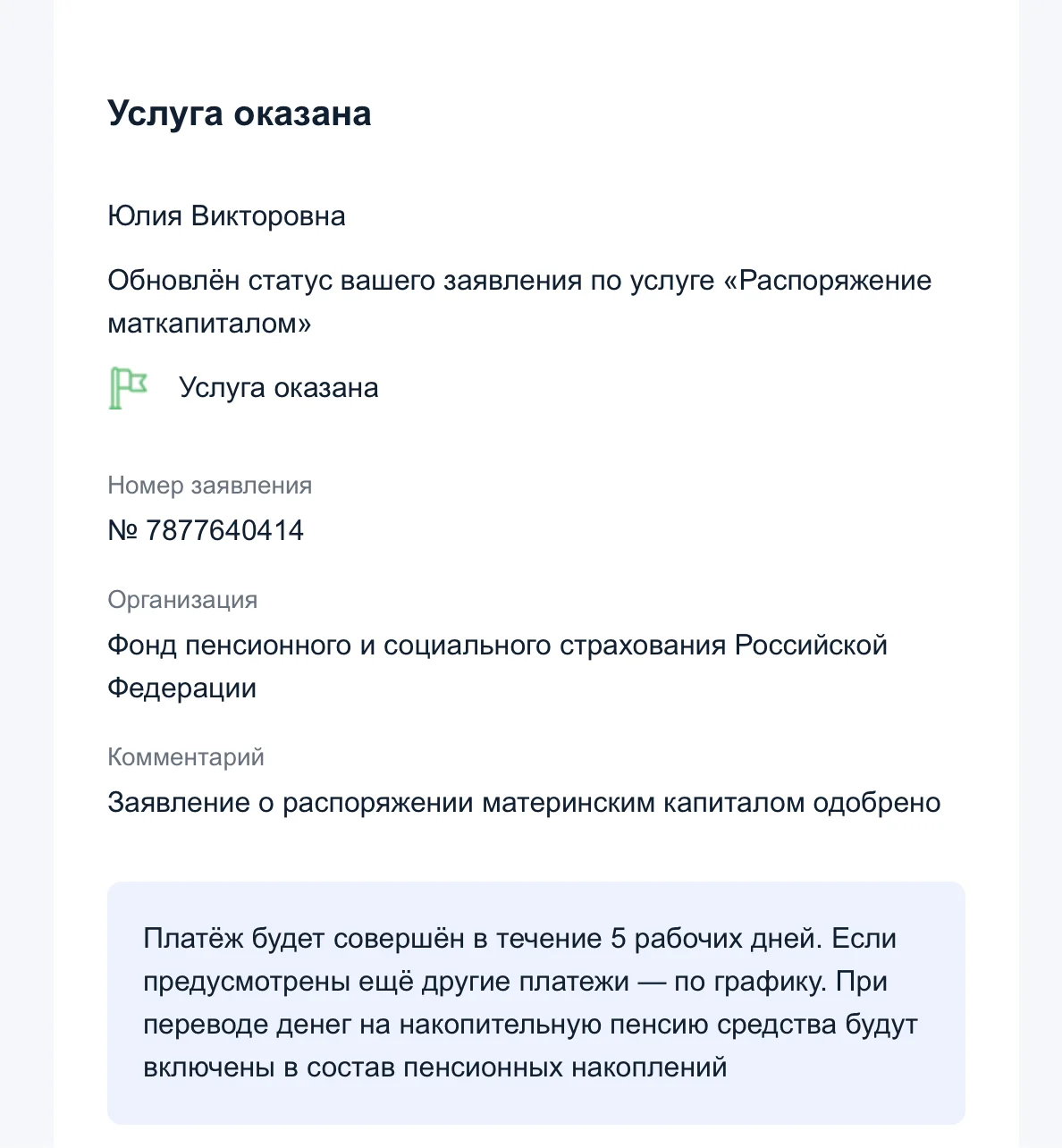Click the "Комментарий" field label

[186, 757]
